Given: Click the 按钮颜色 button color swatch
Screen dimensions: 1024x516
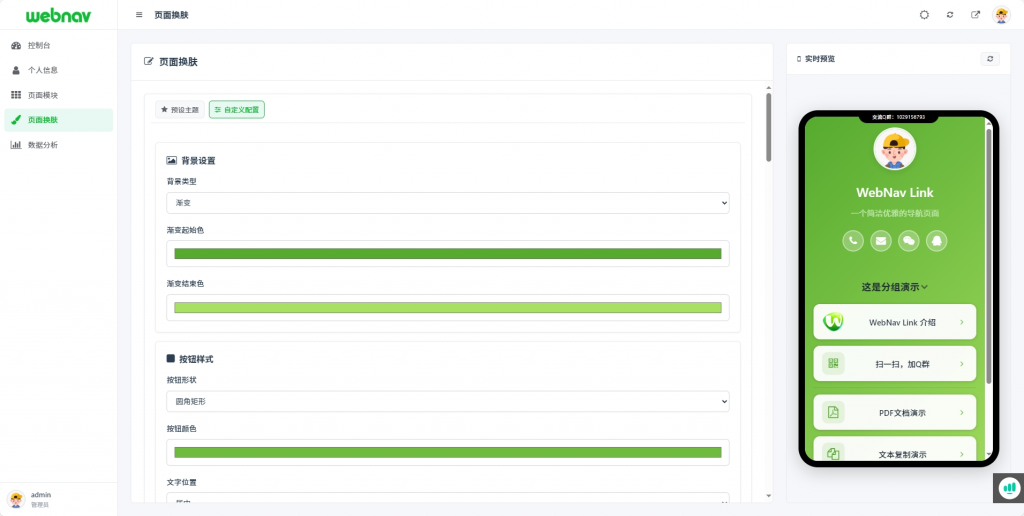Looking at the screenshot, I should 447,453.
